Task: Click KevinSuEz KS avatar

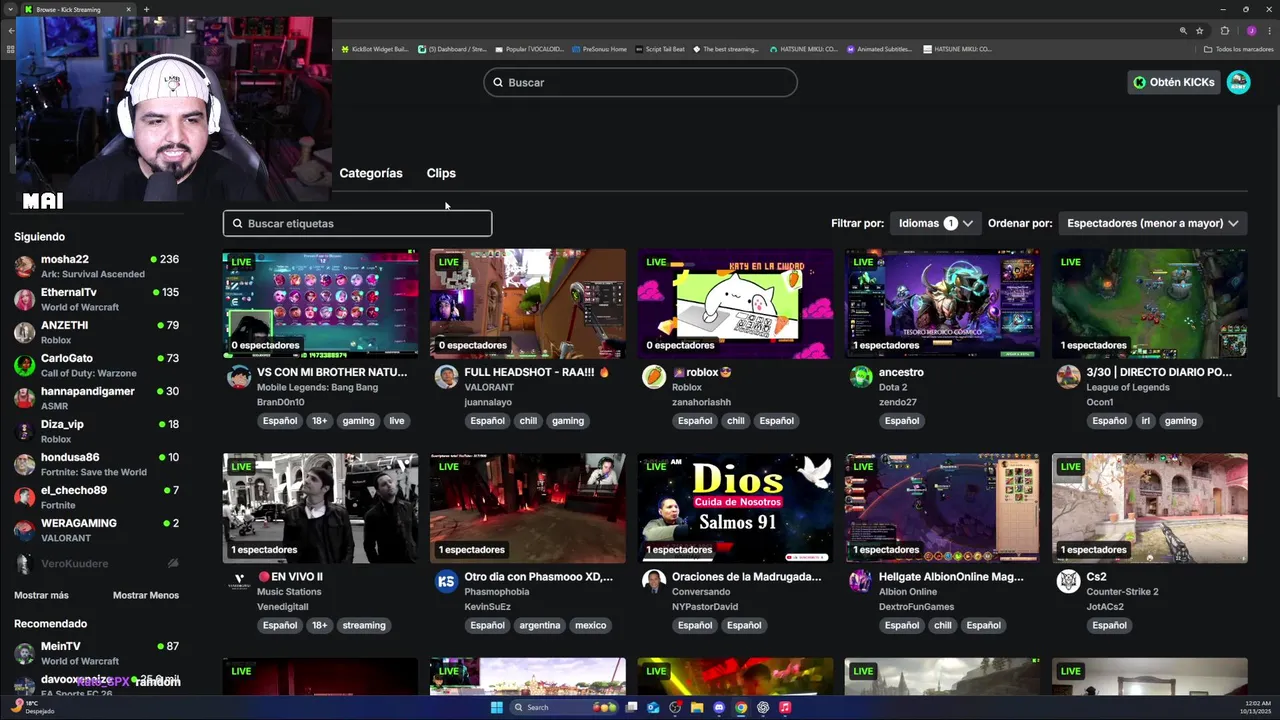Action: (x=446, y=581)
